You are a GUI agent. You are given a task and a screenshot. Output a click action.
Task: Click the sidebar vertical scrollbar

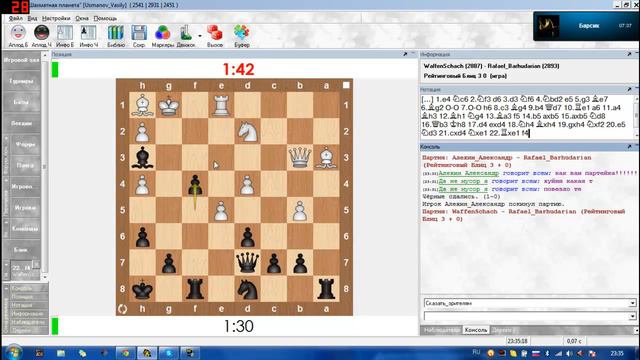pyautogui.click(x=44, y=166)
